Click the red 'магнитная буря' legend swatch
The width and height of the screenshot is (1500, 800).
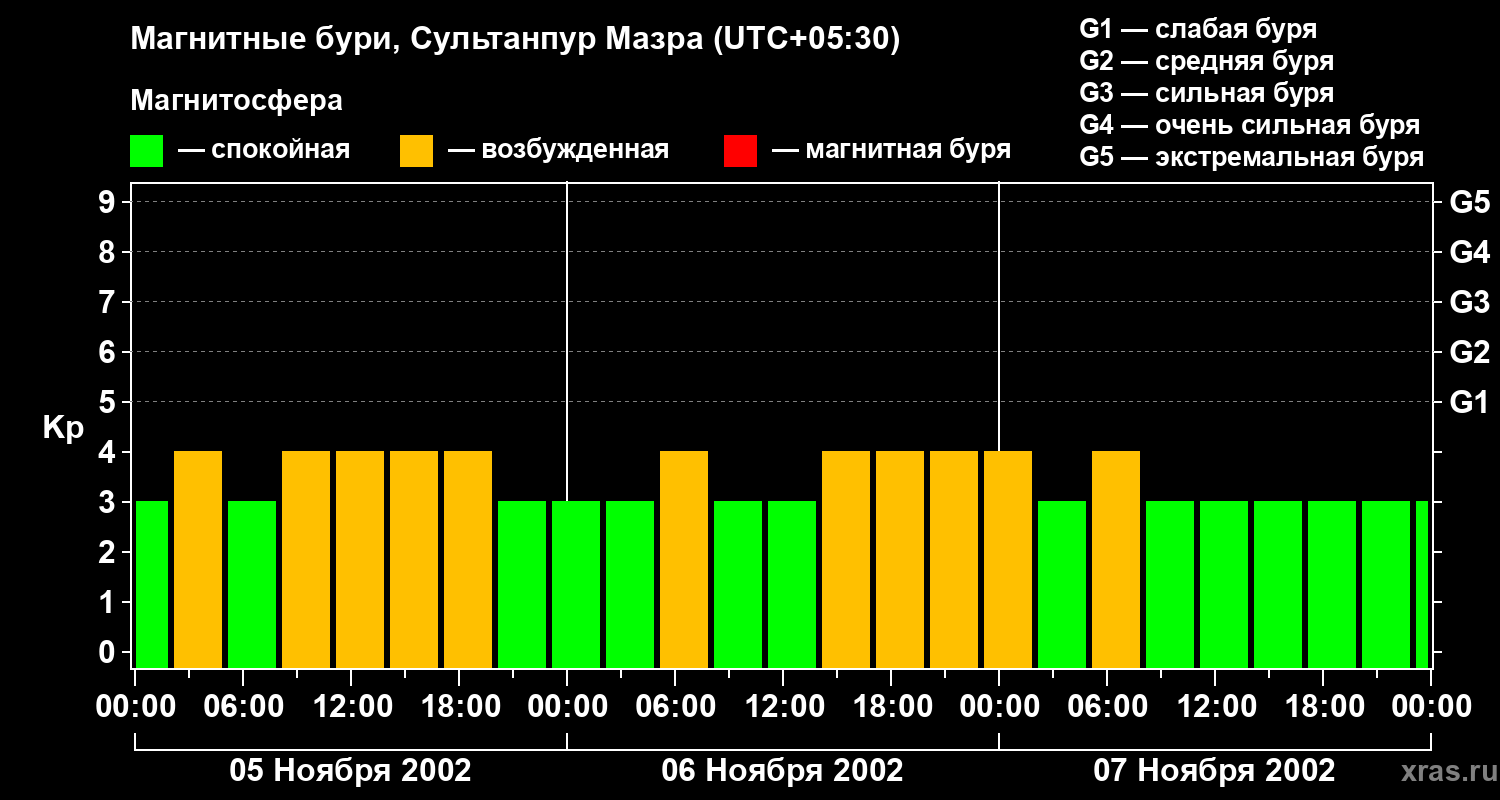pos(740,151)
